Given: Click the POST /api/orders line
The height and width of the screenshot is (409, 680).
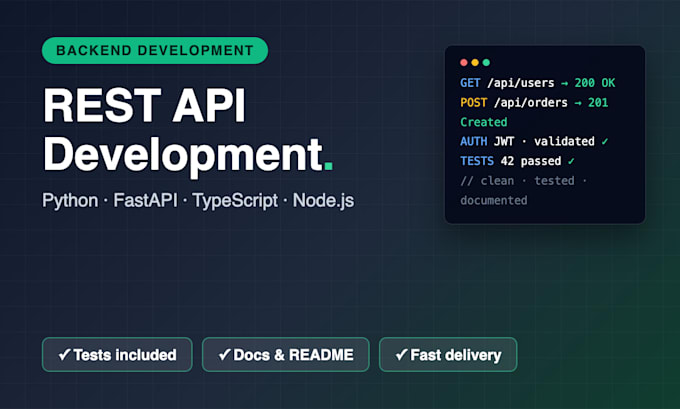Looking at the screenshot, I should pos(534,103).
